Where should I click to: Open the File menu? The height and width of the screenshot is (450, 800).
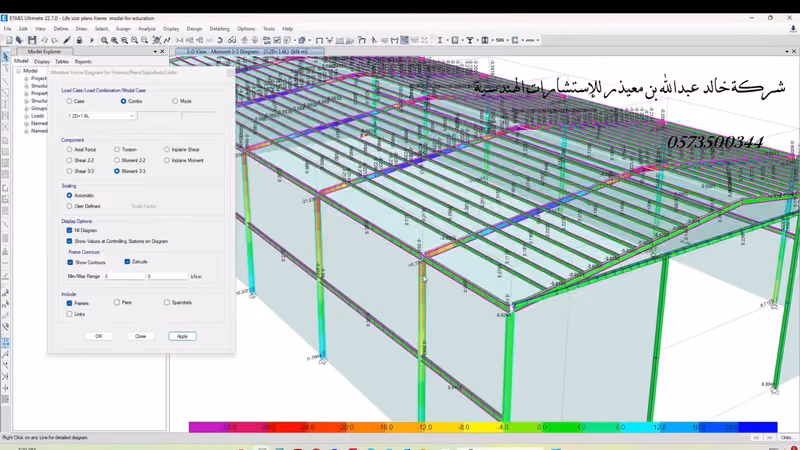pos(7,29)
